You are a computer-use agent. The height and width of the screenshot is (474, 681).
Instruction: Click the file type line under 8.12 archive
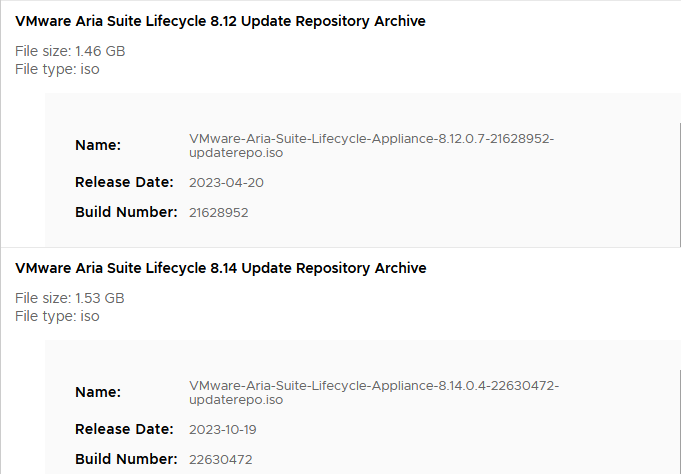point(57,69)
